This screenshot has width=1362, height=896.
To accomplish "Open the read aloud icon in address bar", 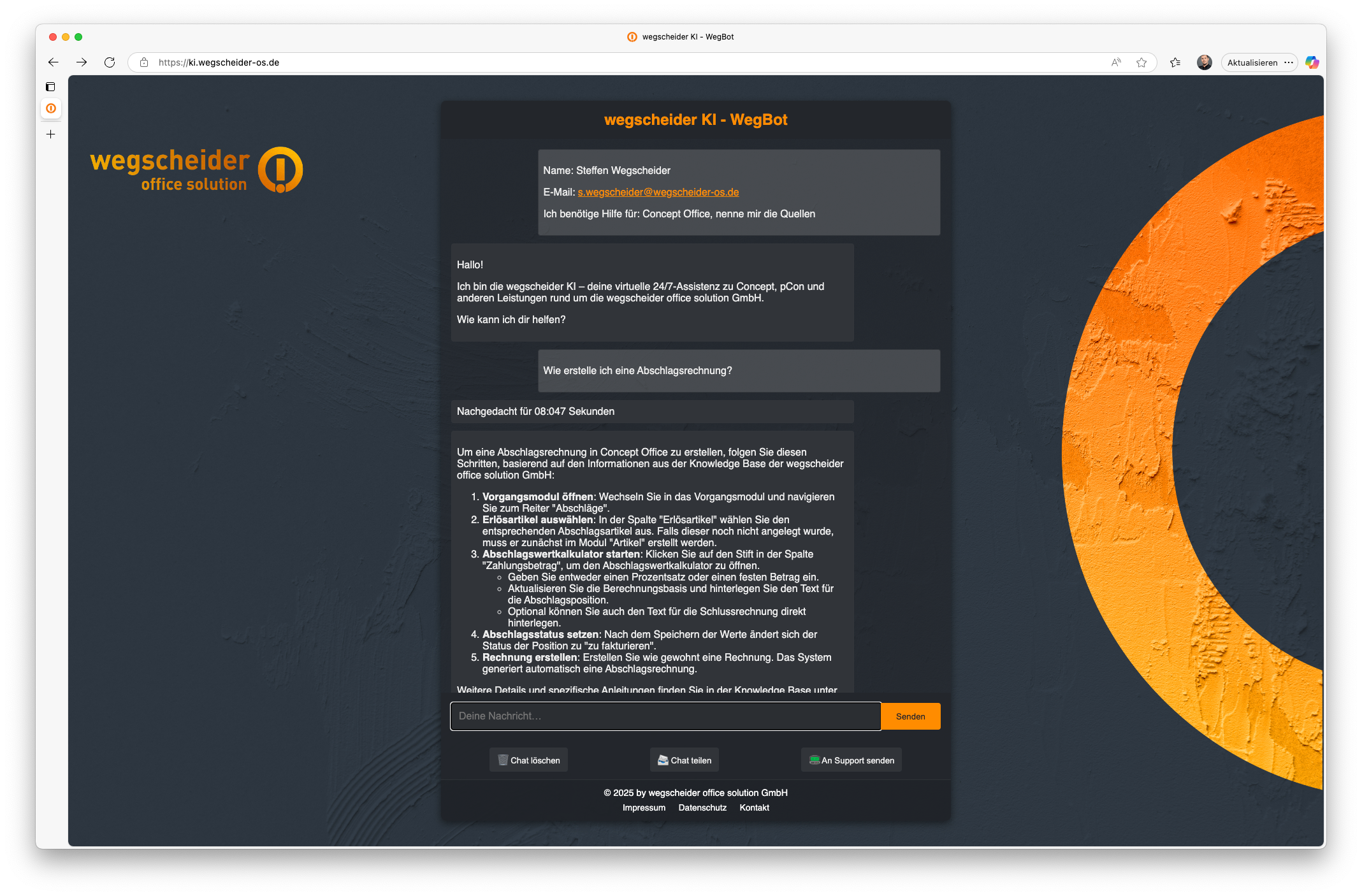I will pos(1116,62).
